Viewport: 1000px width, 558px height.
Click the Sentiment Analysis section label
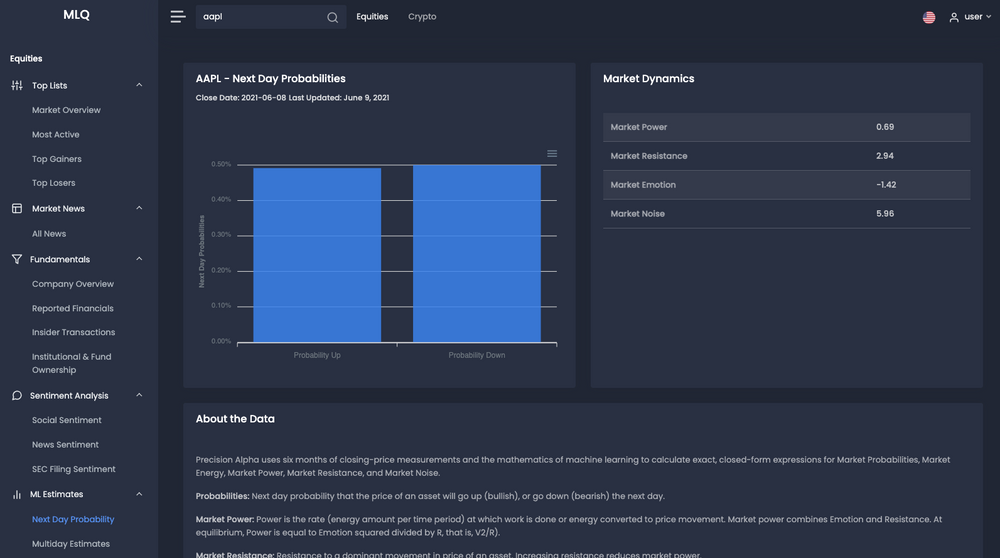coord(69,395)
